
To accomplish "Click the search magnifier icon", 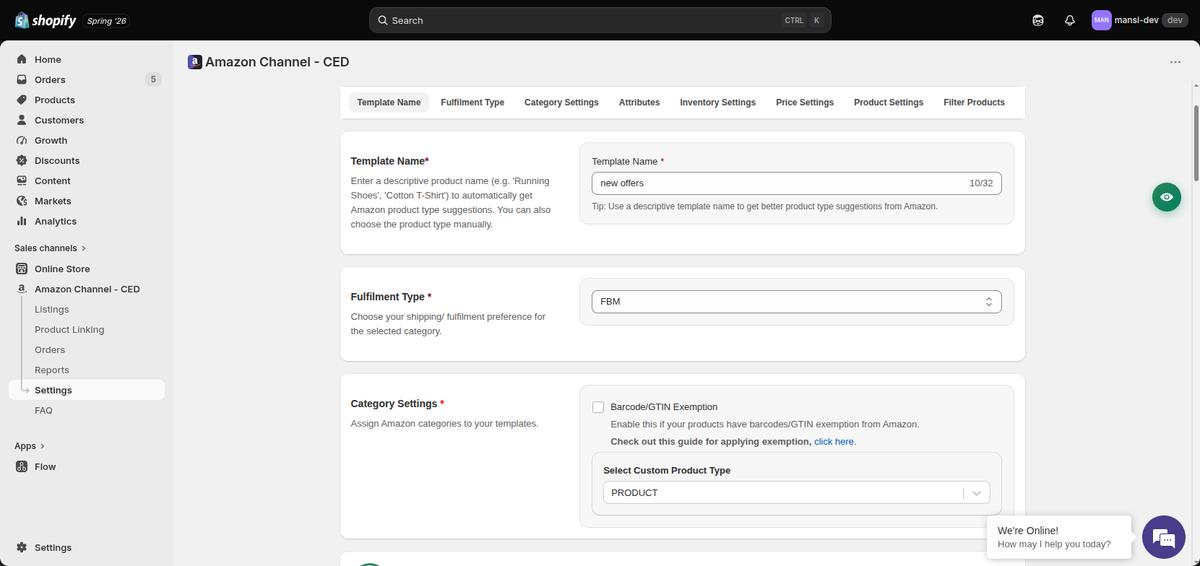I will [x=383, y=20].
